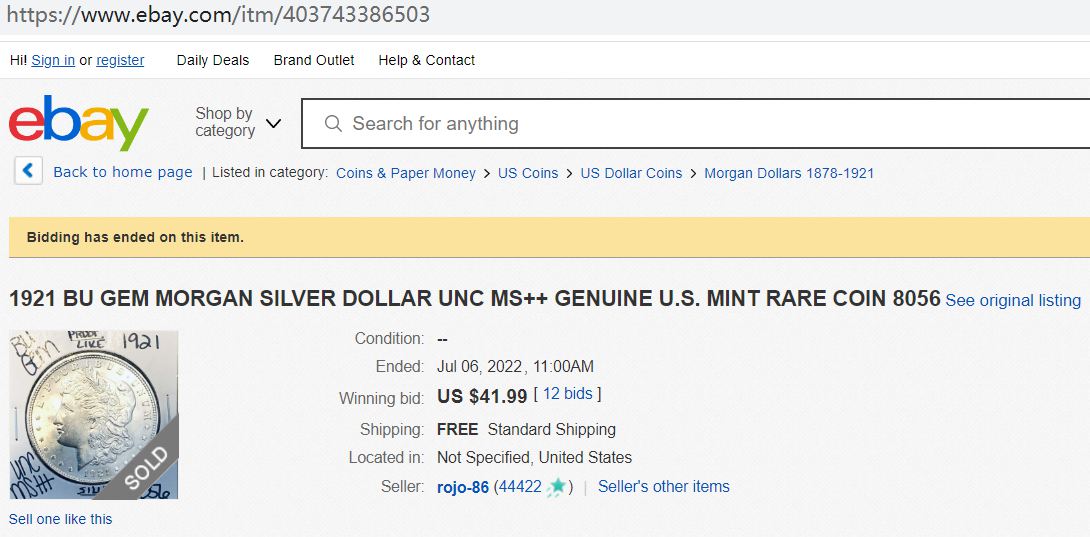This screenshot has height=537, width=1090.
Task: Open Morgan Dollars 1878-1921 category
Action: 789,173
